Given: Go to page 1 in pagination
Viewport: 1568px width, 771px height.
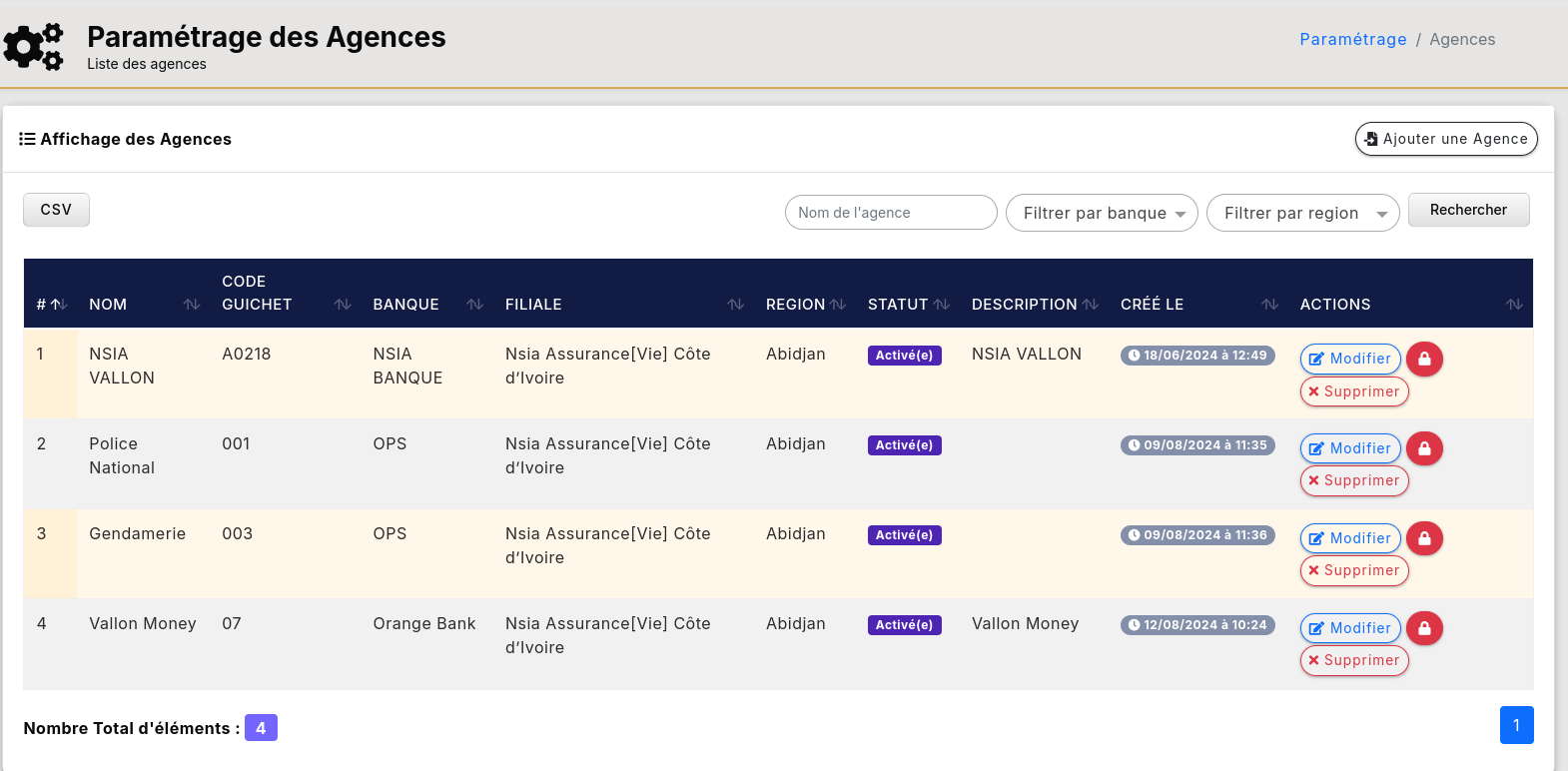Looking at the screenshot, I should click(x=1516, y=725).
